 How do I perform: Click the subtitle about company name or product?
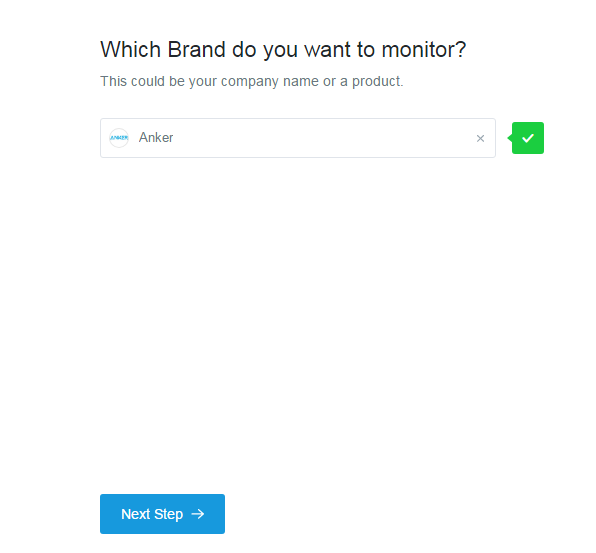(252, 81)
